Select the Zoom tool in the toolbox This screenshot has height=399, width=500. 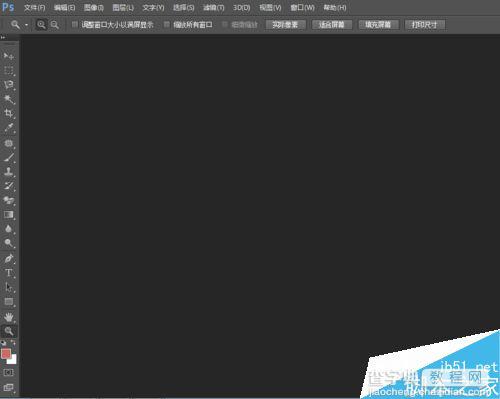pos(9,331)
